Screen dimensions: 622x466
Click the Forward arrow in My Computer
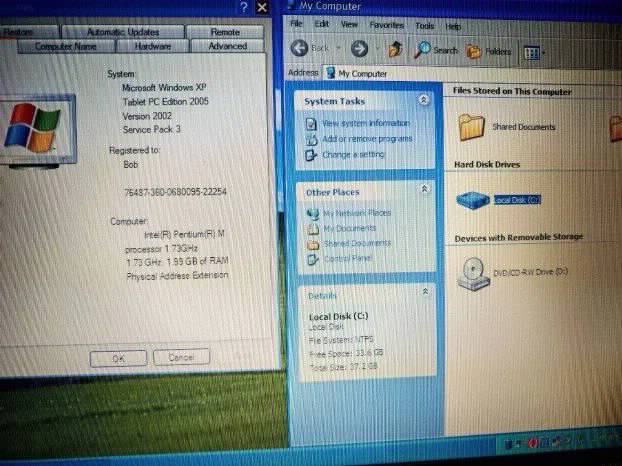point(359,49)
